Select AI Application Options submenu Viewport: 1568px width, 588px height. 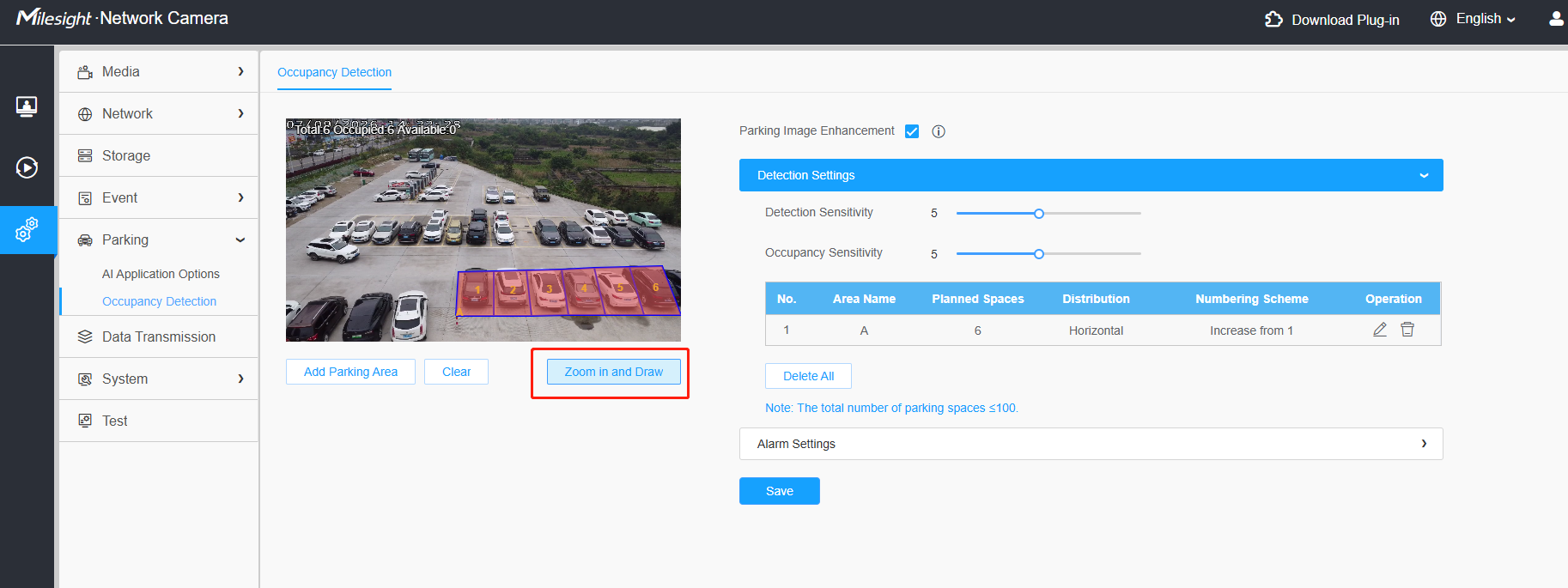(161, 274)
